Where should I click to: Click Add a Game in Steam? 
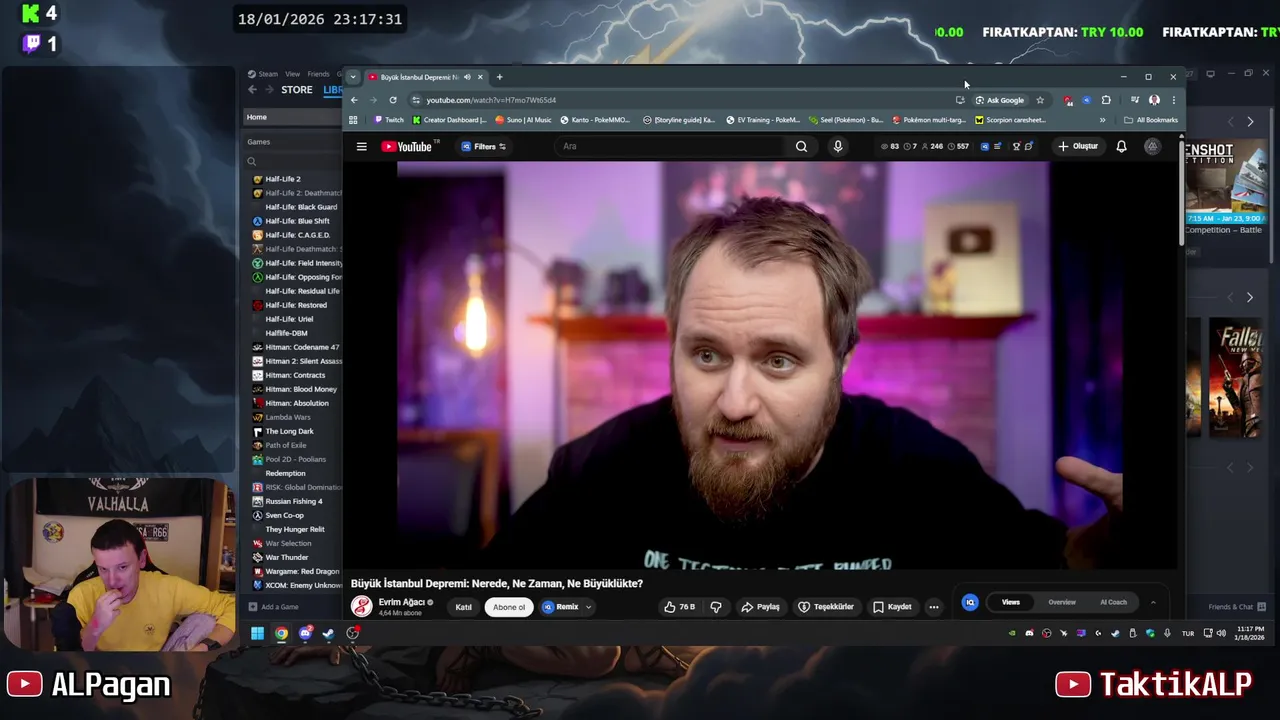click(274, 606)
